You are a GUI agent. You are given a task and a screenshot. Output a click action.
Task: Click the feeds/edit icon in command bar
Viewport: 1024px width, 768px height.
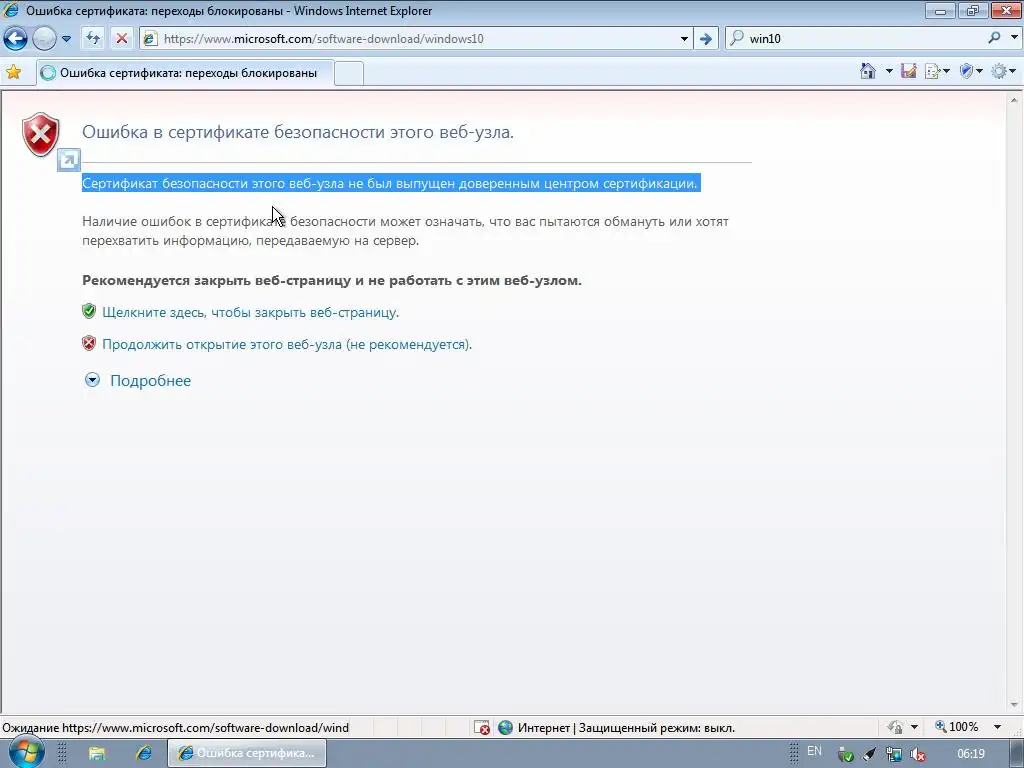[908, 71]
